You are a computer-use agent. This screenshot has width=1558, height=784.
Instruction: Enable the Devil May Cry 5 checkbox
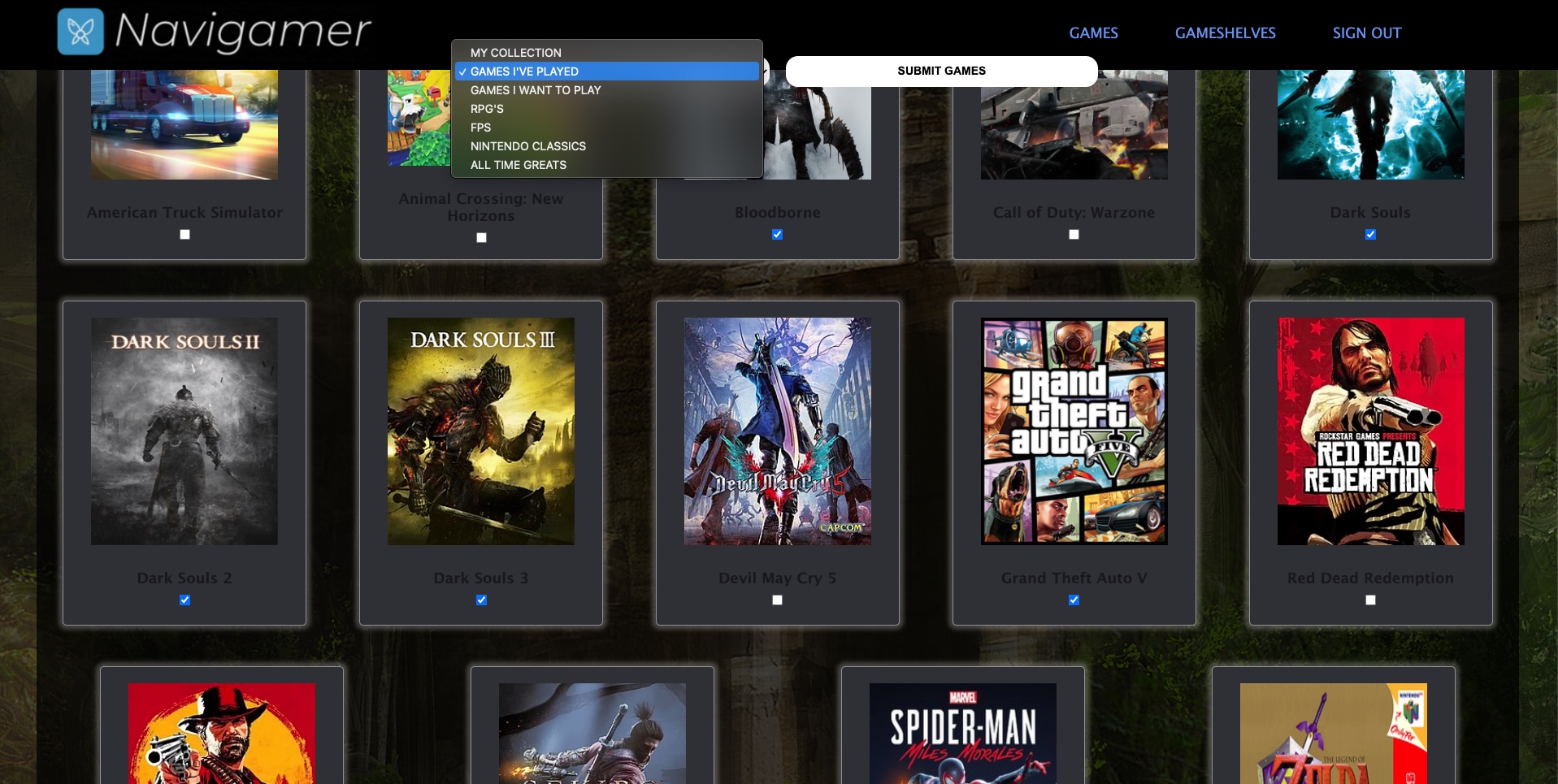tap(777, 600)
